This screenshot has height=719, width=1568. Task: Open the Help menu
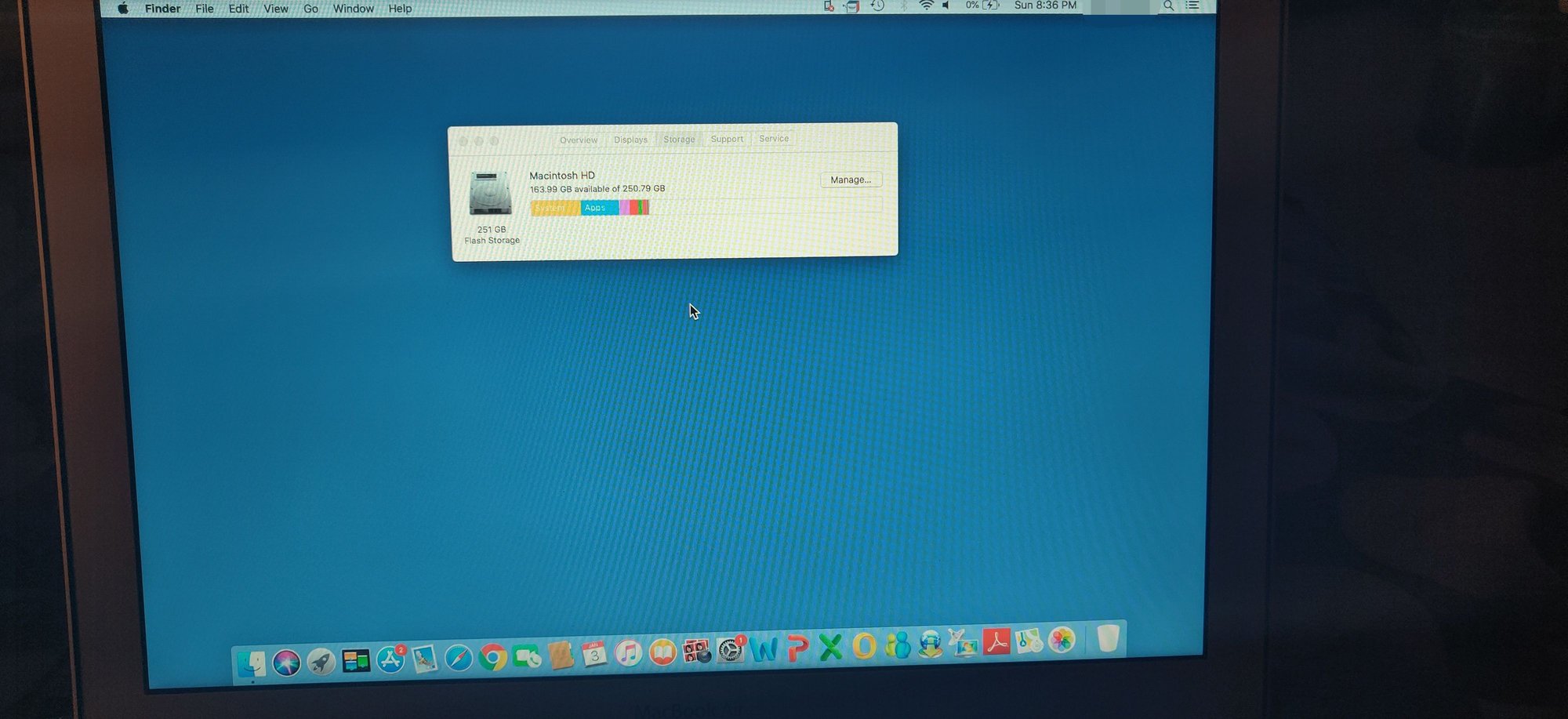point(400,9)
